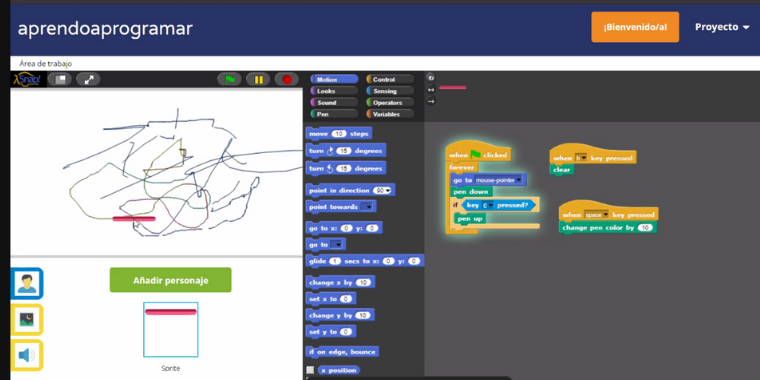Pause the project with yellow pause button
760x380 pixels.
click(x=258, y=79)
